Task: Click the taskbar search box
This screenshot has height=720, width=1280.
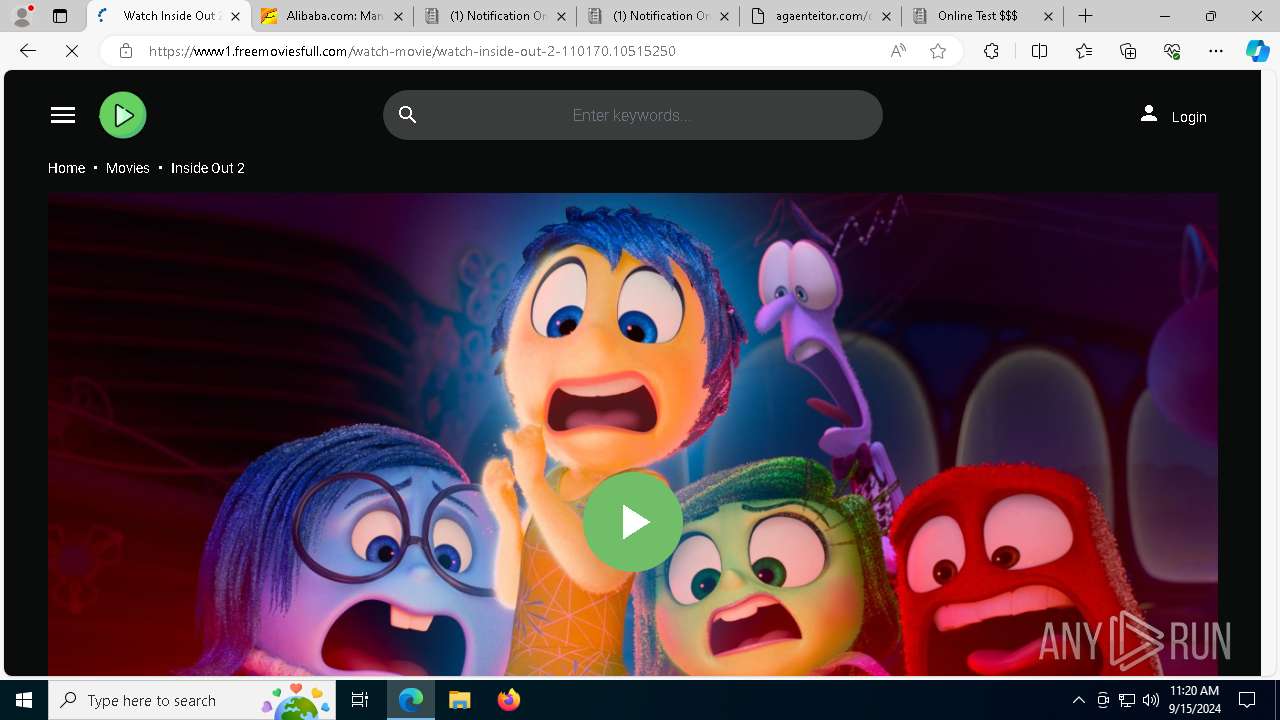Action: pos(192,700)
